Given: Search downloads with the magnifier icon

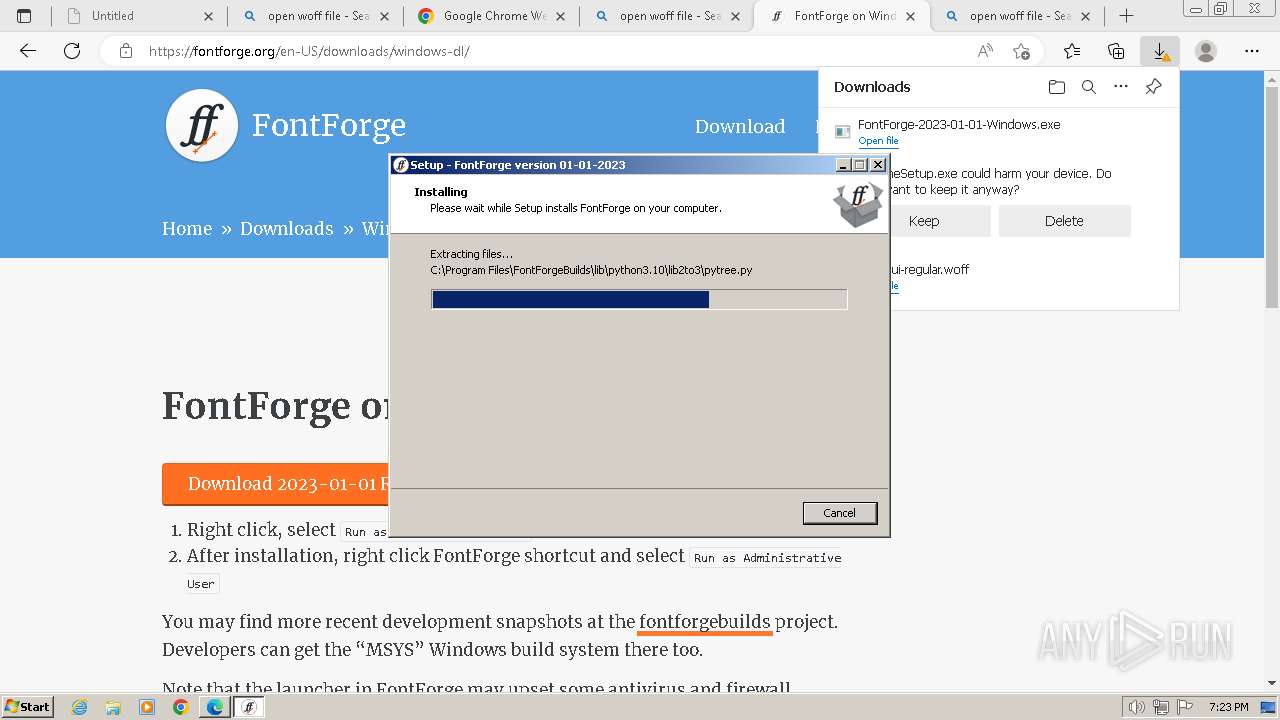Looking at the screenshot, I should tap(1089, 87).
